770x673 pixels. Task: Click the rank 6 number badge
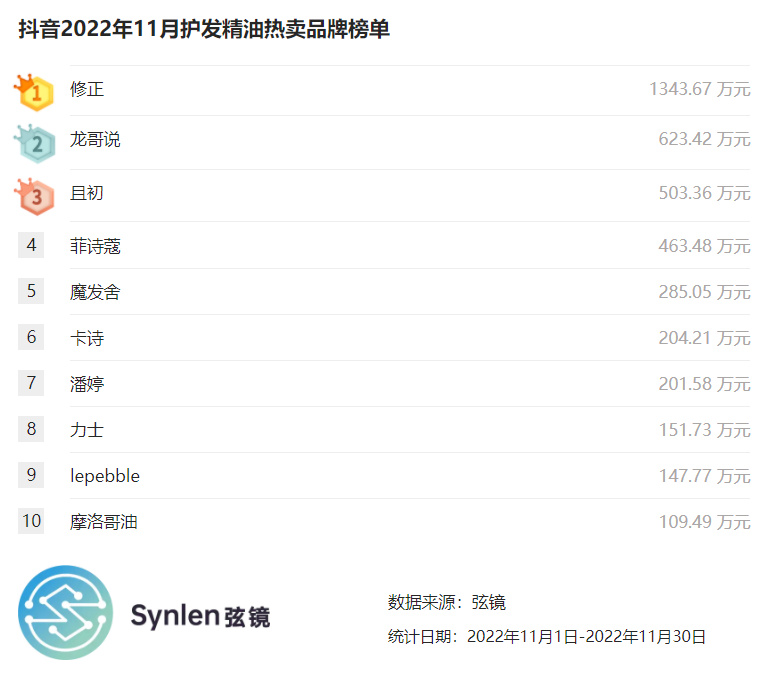[31, 337]
